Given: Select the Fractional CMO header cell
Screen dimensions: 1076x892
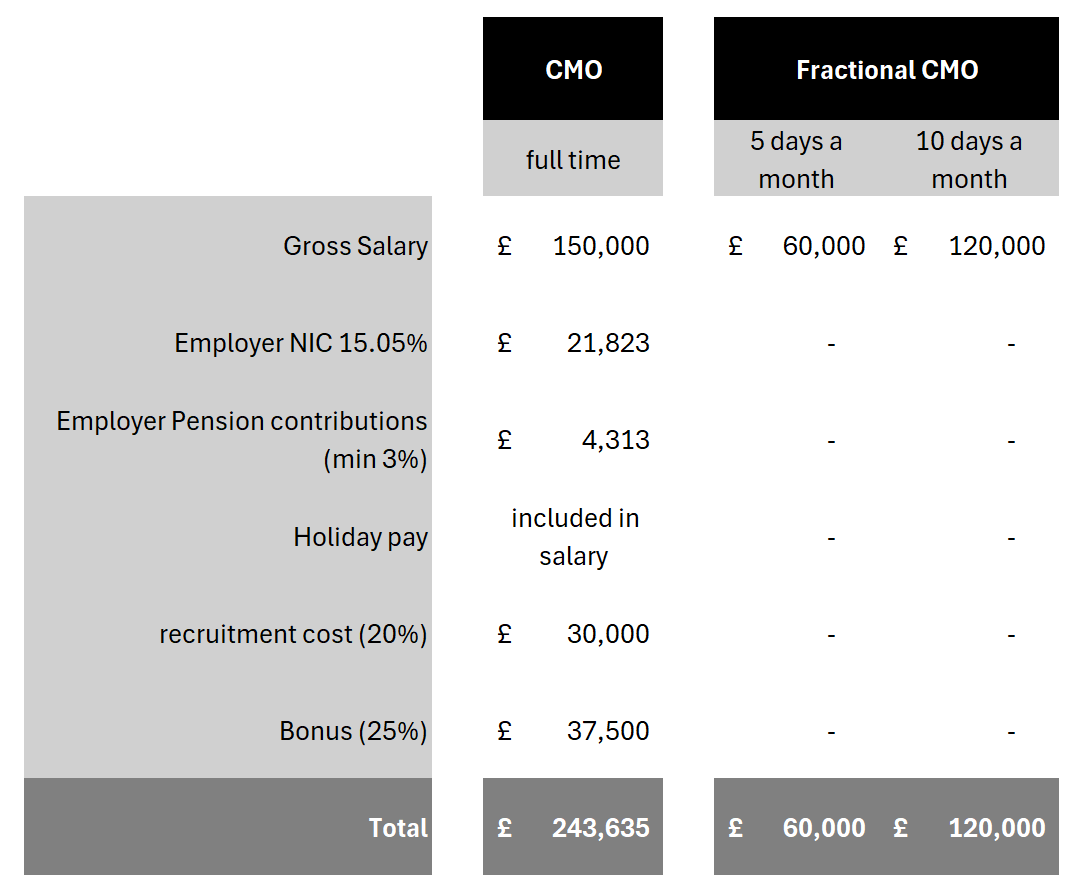Looking at the screenshot, I should tap(886, 70).
